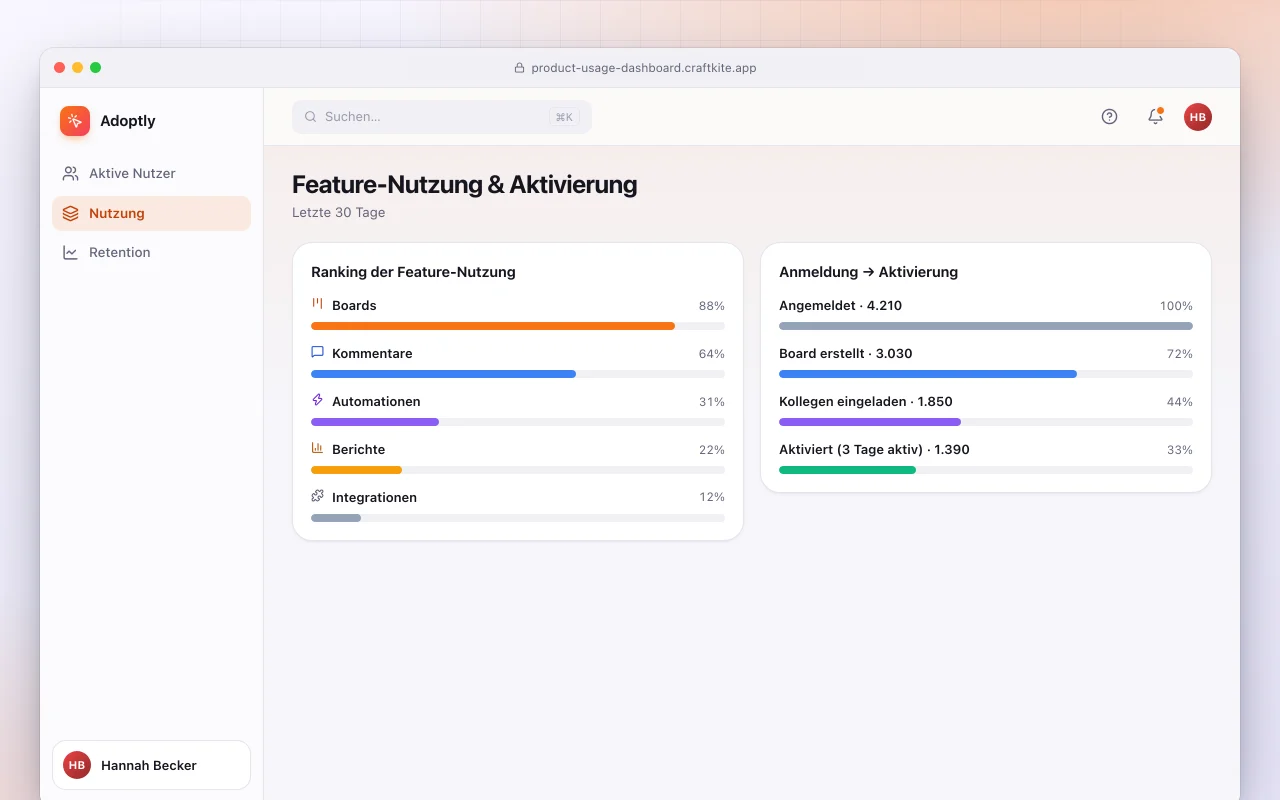Focus the Suchen search field
Viewport: 1280px width, 800px height.
pyautogui.click(x=442, y=117)
